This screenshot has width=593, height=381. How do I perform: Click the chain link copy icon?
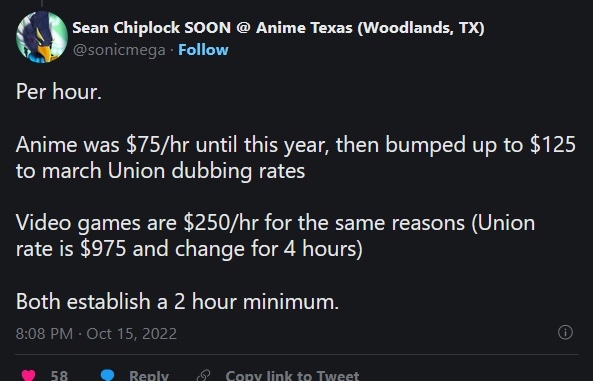pos(203,375)
